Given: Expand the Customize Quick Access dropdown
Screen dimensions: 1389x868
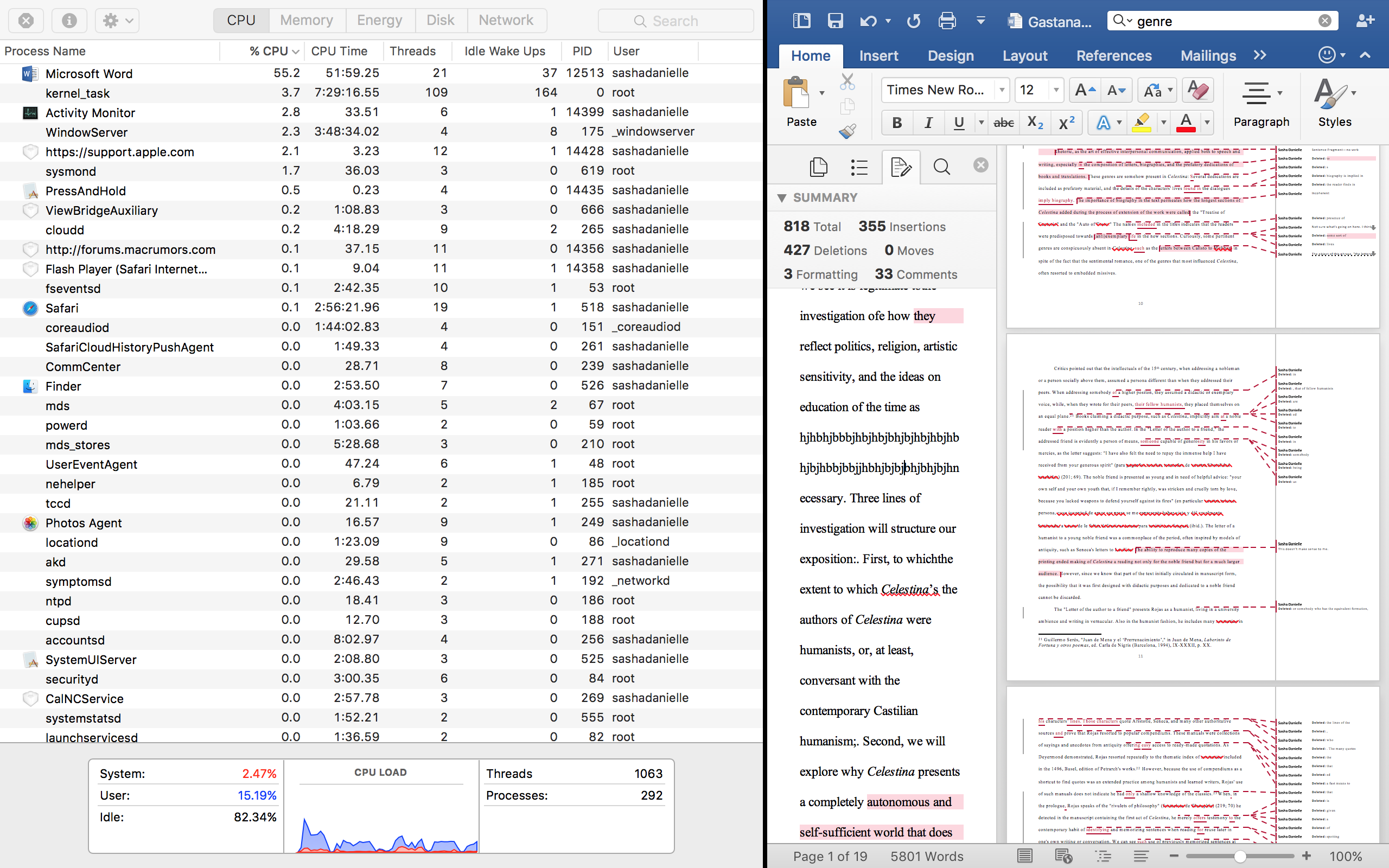Looking at the screenshot, I should click(981, 21).
